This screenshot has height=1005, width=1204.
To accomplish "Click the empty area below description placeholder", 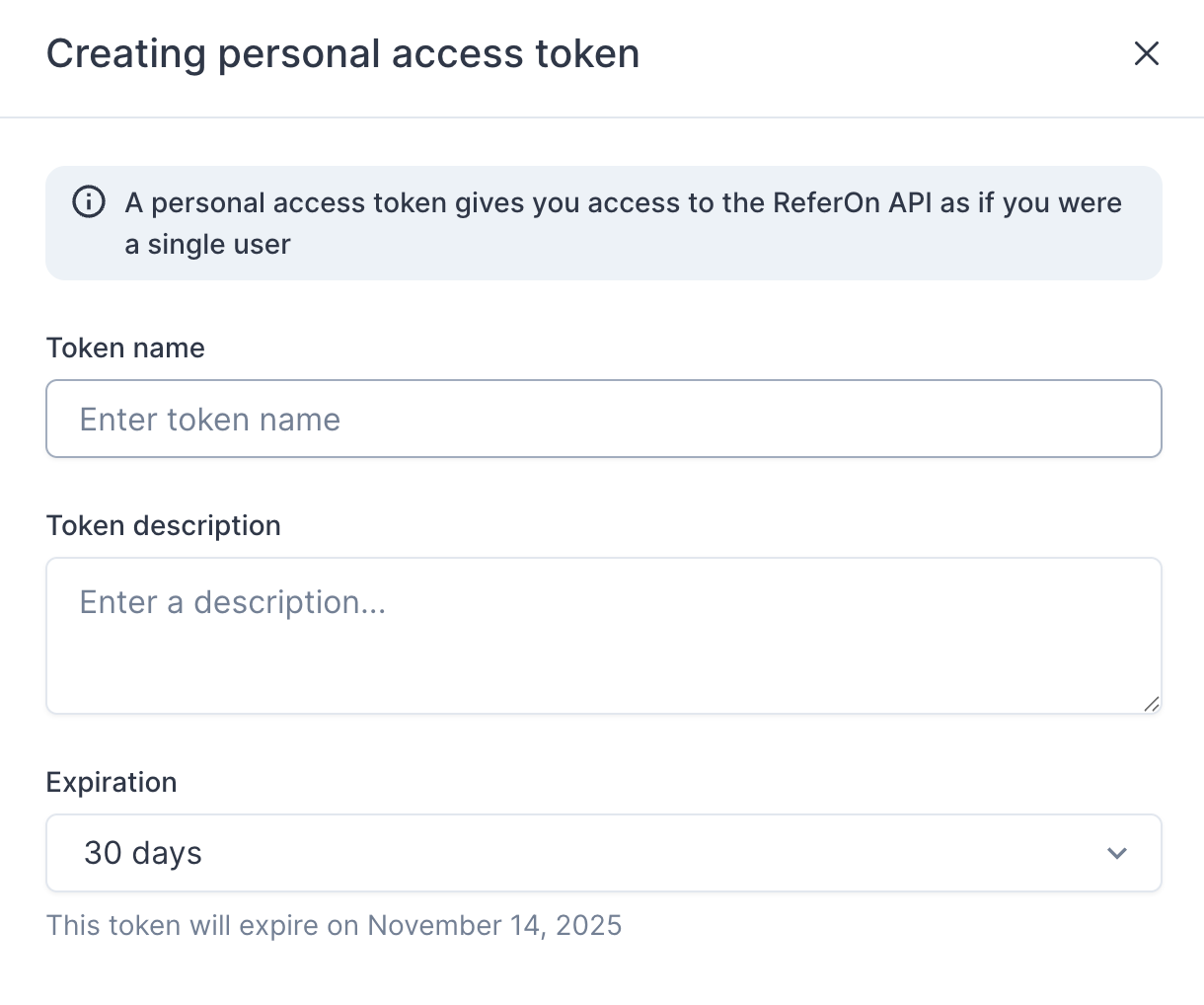I will [x=604, y=666].
